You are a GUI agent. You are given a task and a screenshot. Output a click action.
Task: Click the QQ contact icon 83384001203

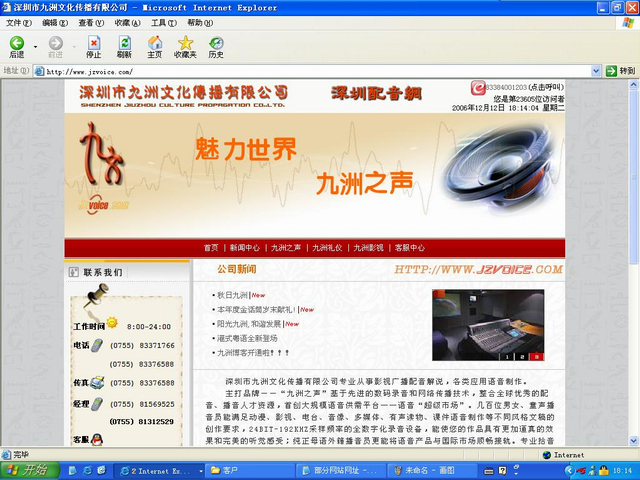point(477,88)
